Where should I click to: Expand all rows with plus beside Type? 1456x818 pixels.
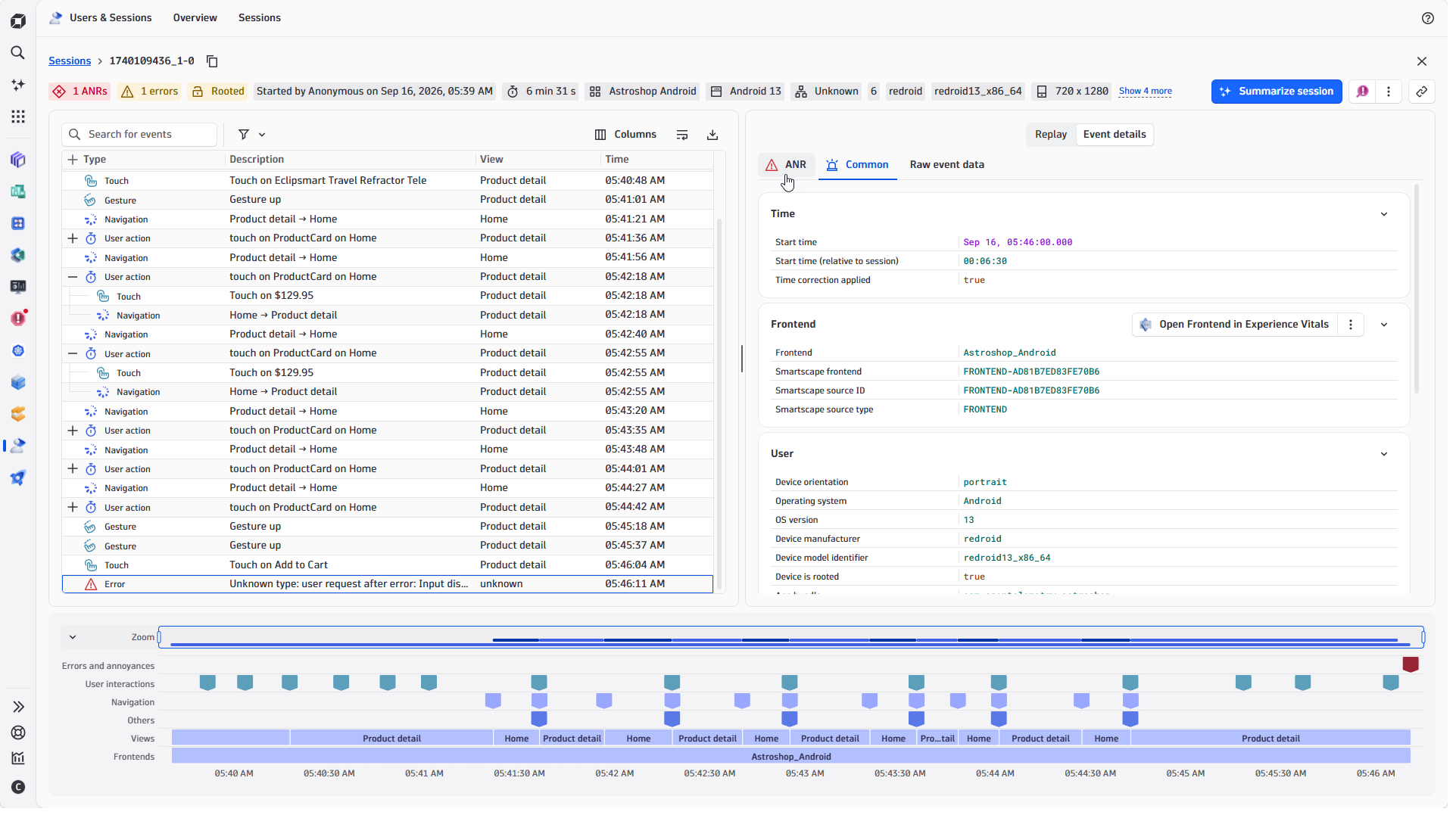tap(73, 160)
